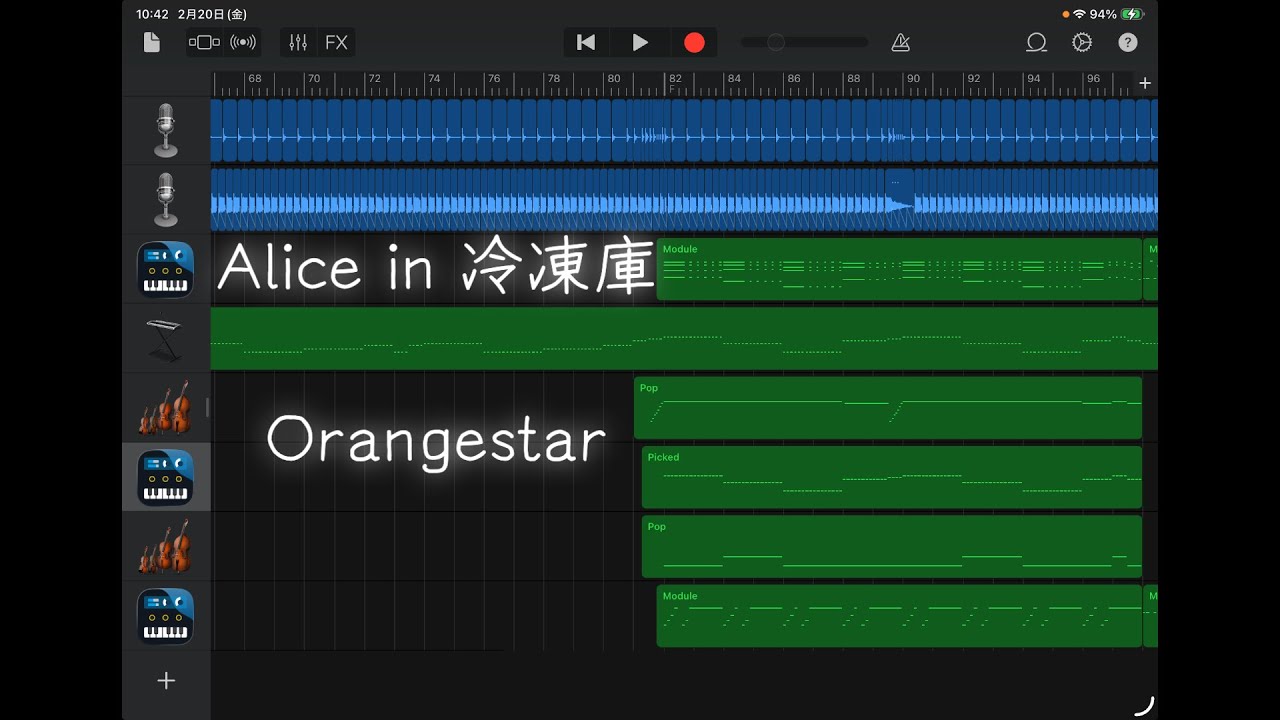The image size is (1280, 720).
Task: Start playback with Play button
Action: point(640,42)
